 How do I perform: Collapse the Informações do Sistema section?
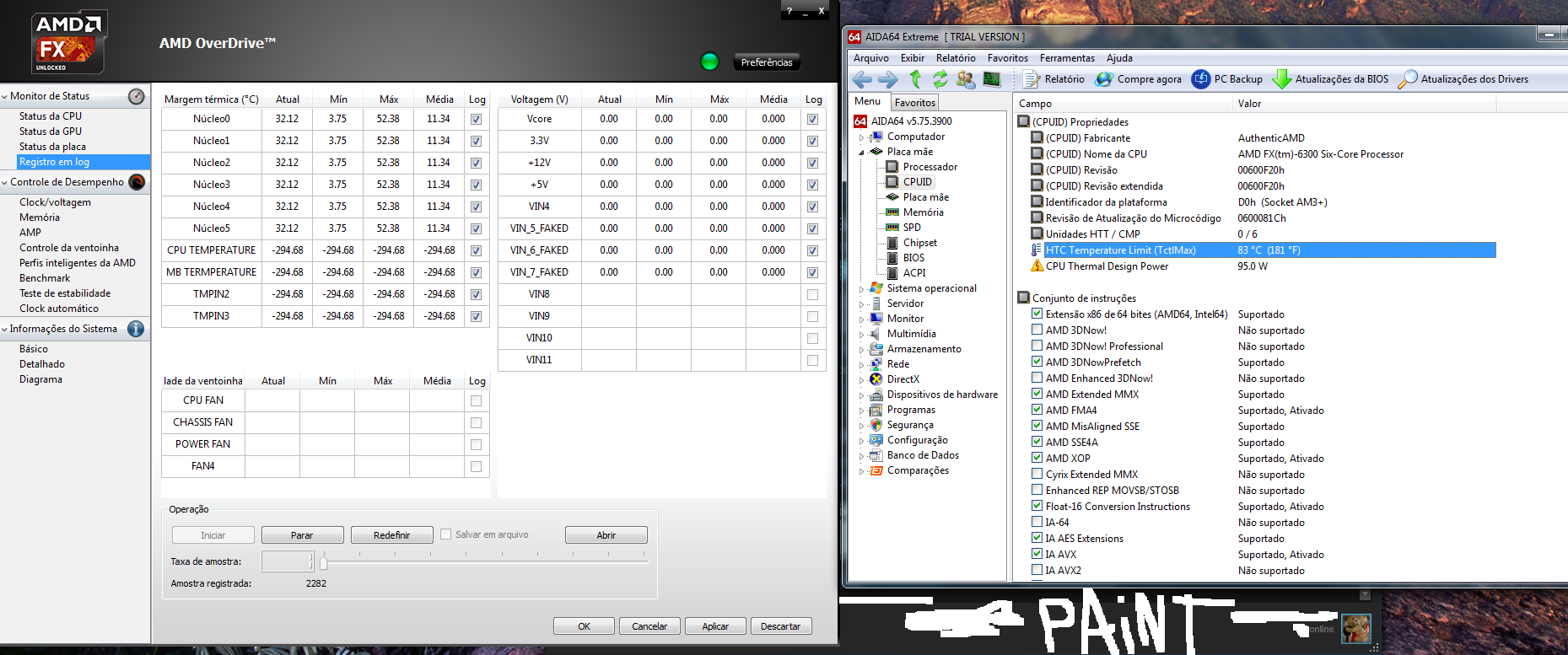5,329
